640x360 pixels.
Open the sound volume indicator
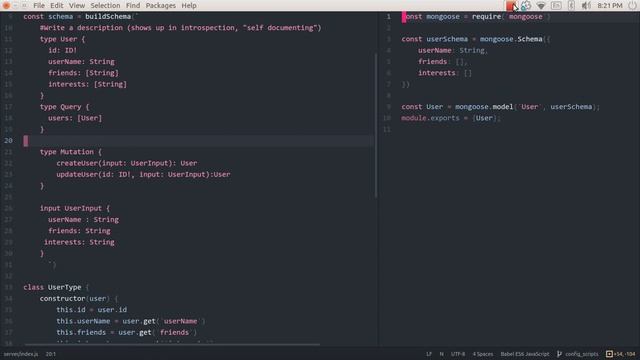[x=586, y=6]
